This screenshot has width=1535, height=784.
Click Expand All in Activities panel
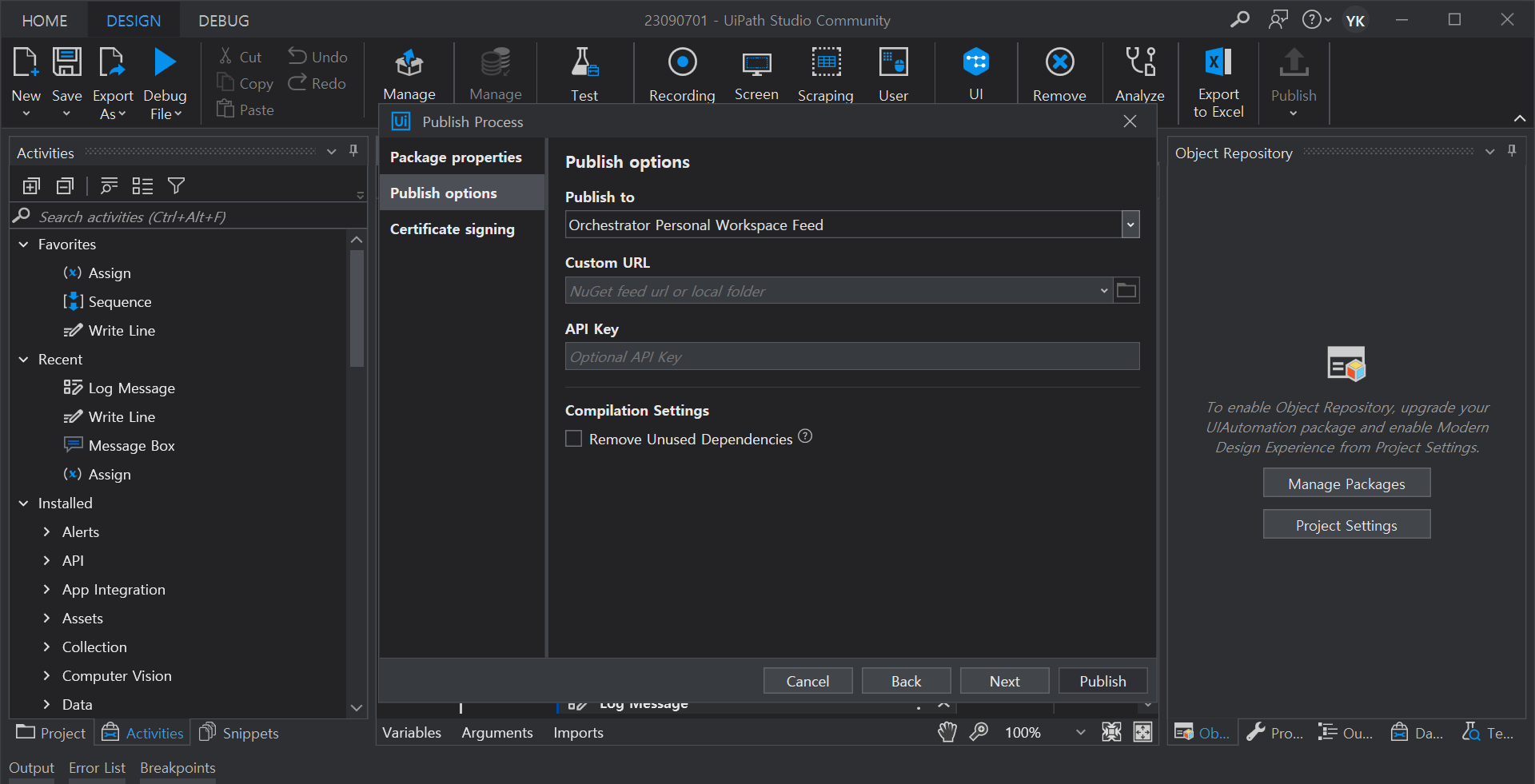pyautogui.click(x=31, y=186)
